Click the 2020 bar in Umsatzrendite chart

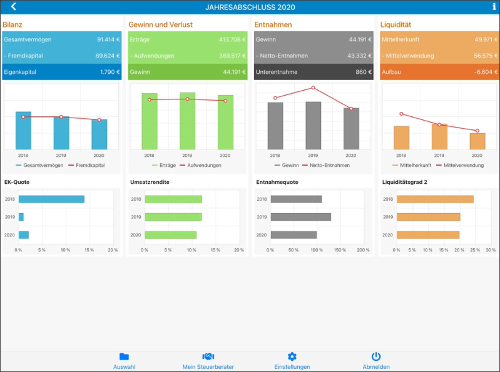pyautogui.click(x=171, y=235)
